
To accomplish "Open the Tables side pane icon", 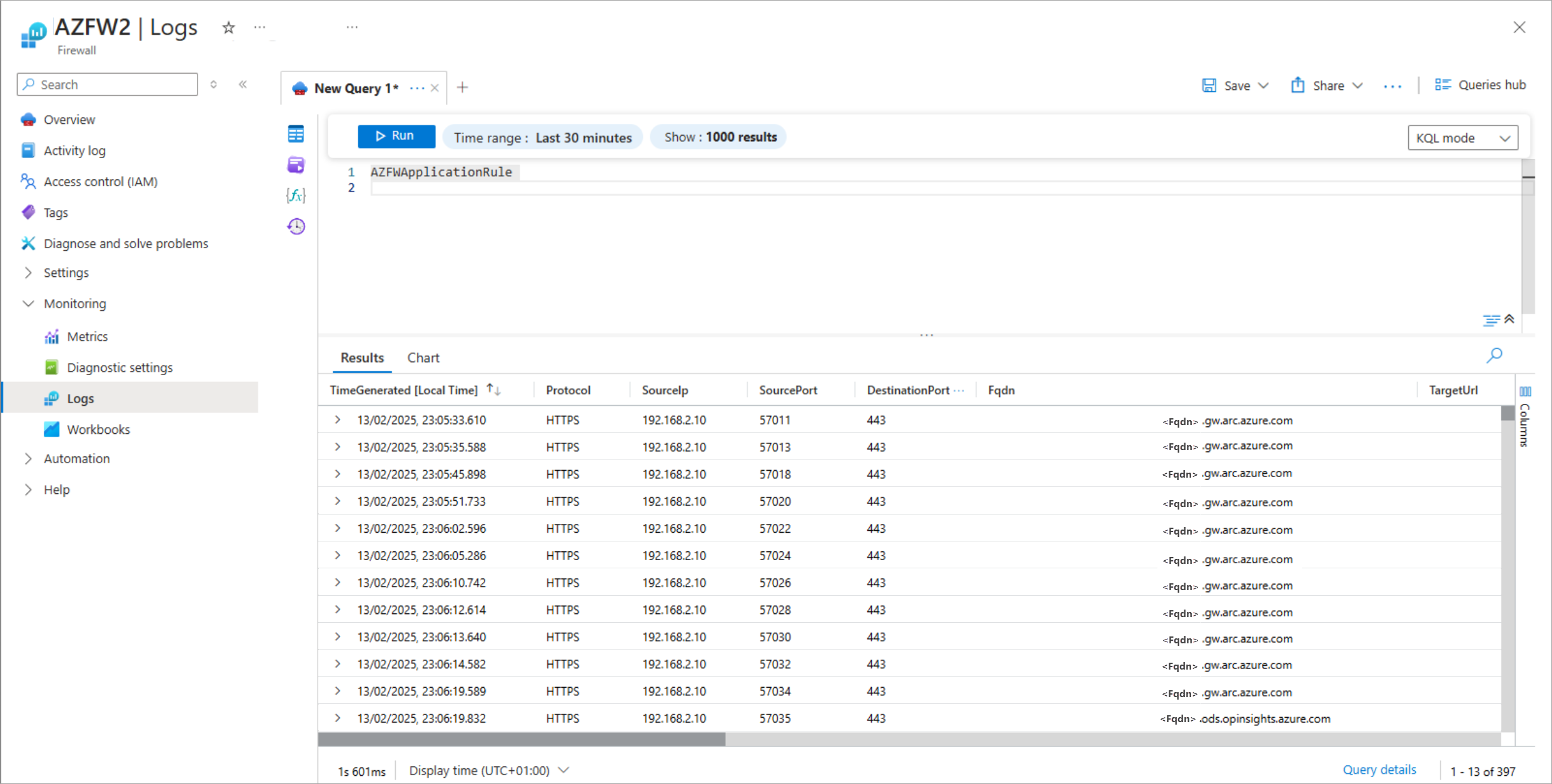I will pos(296,134).
